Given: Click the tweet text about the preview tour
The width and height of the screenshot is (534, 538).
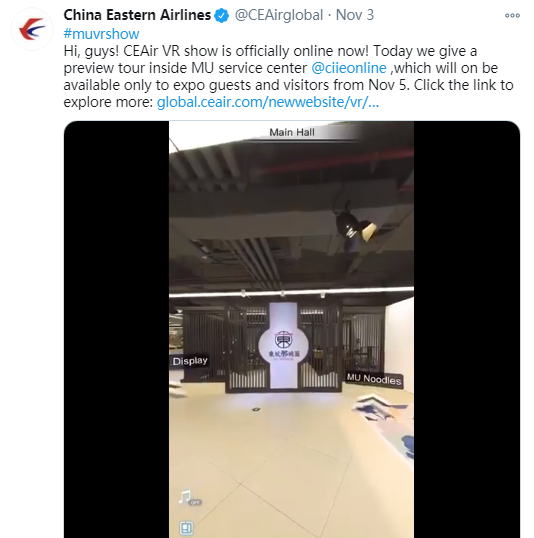Looking at the screenshot, I should point(288,76).
